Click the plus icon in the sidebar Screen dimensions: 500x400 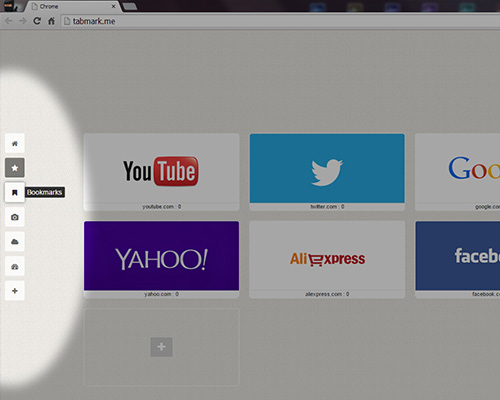coord(15,291)
